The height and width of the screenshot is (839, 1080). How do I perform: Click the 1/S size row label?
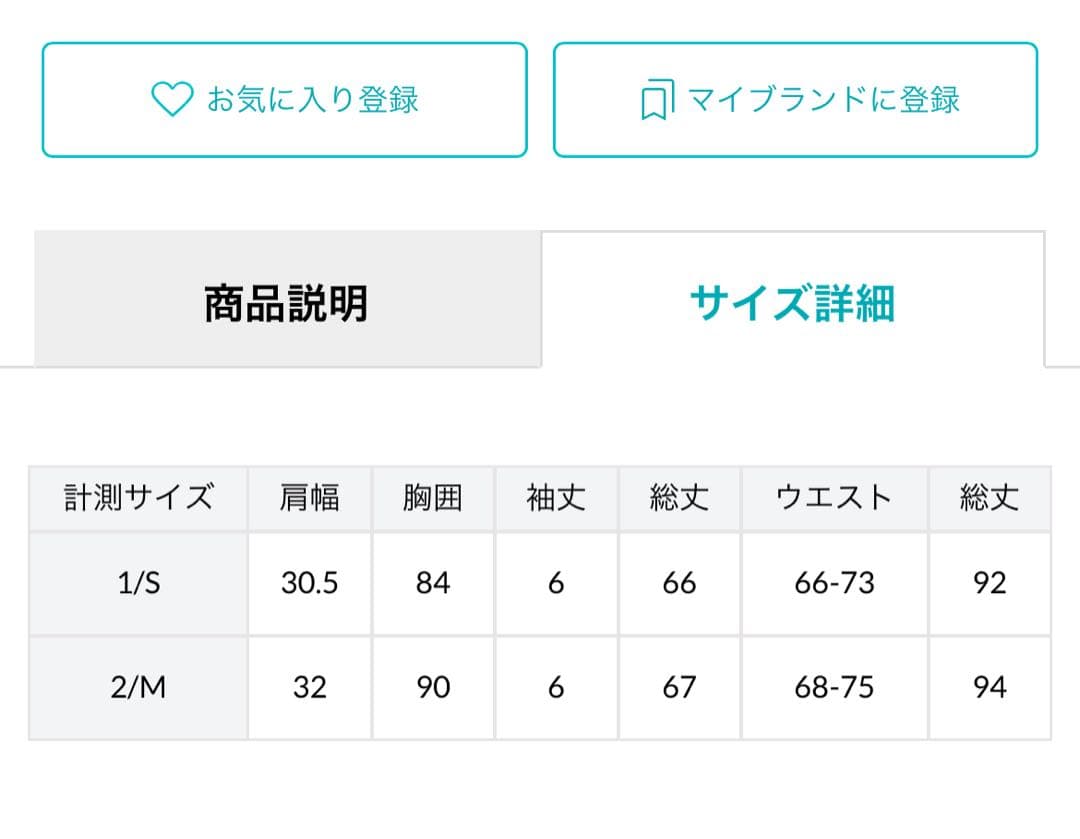point(139,583)
